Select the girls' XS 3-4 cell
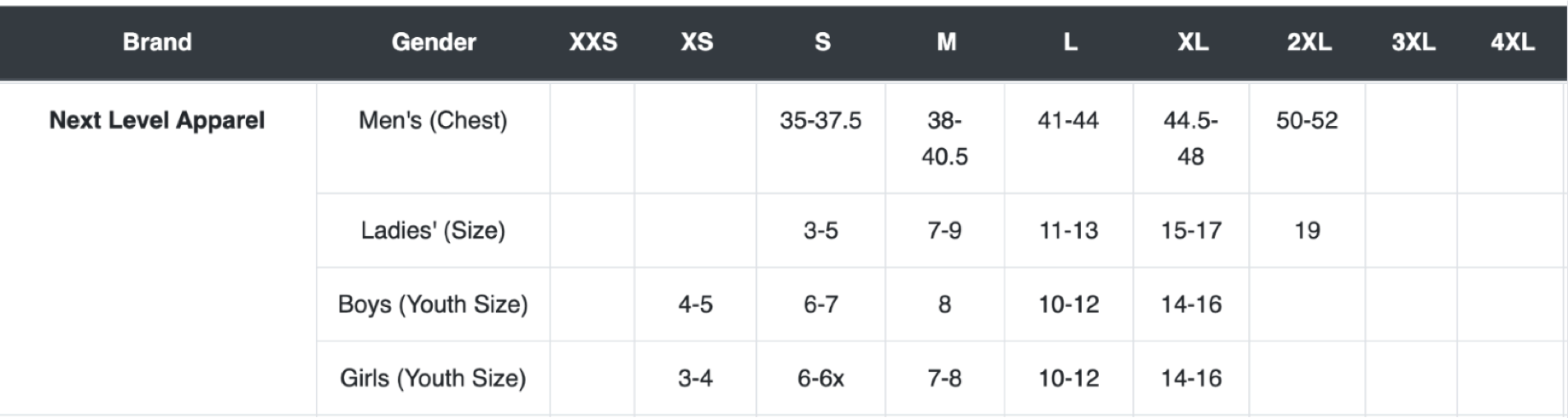Image resolution: width=1568 pixels, height=418 pixels. coord(695,379)
